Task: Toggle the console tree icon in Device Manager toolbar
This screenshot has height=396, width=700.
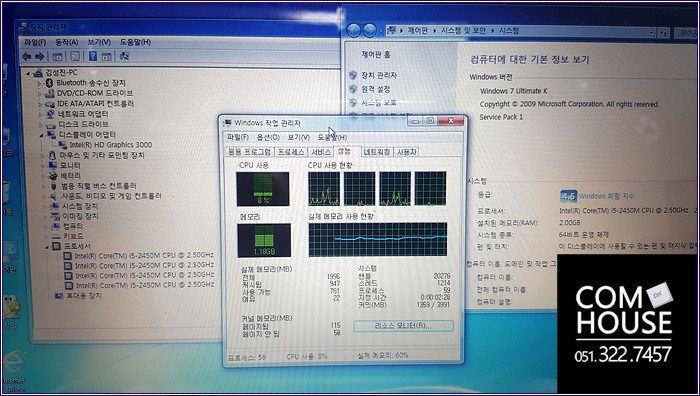Action: tap(57, 56)
